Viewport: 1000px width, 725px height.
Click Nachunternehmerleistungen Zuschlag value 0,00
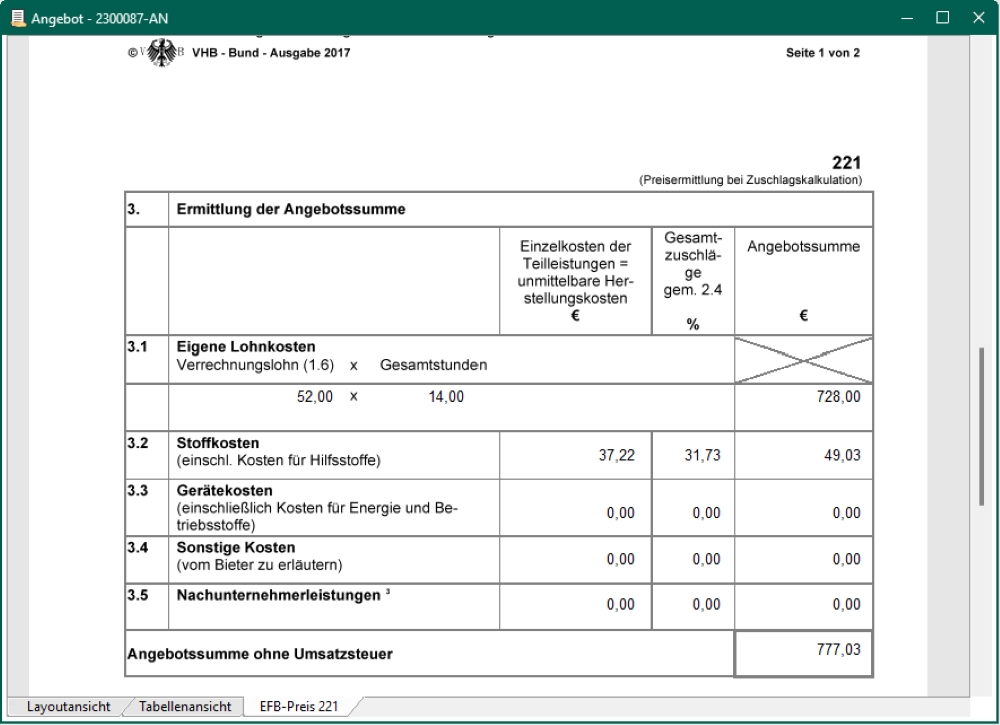(706, 604)
